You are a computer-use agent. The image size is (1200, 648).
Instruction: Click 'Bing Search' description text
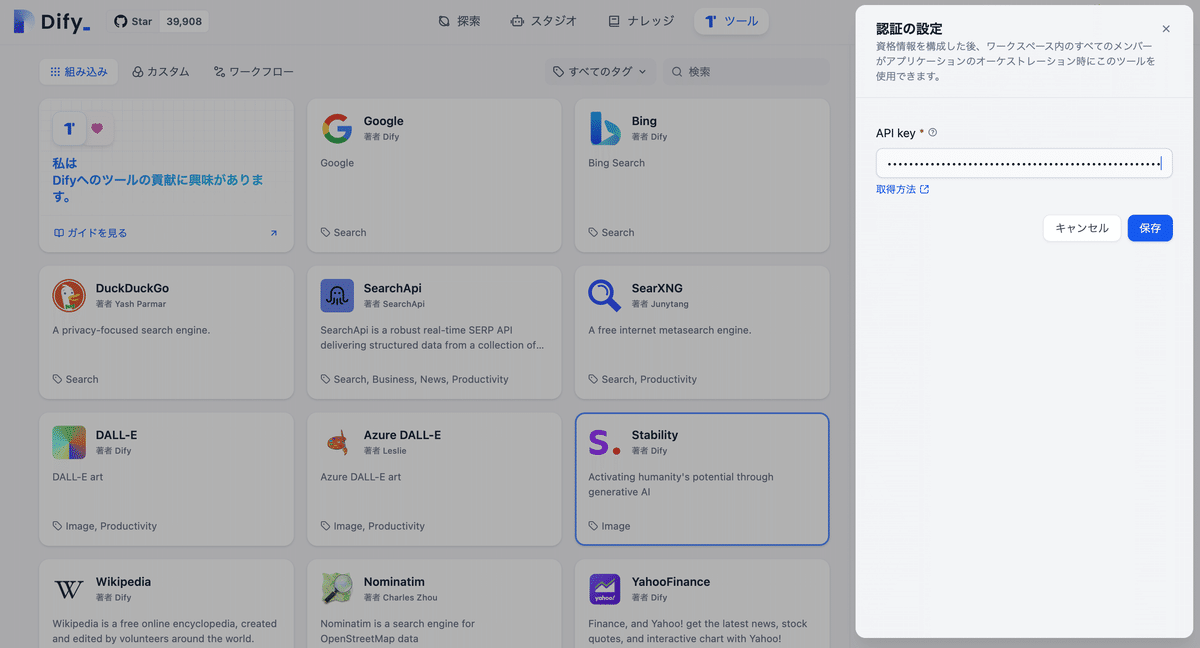pos(616,163)
